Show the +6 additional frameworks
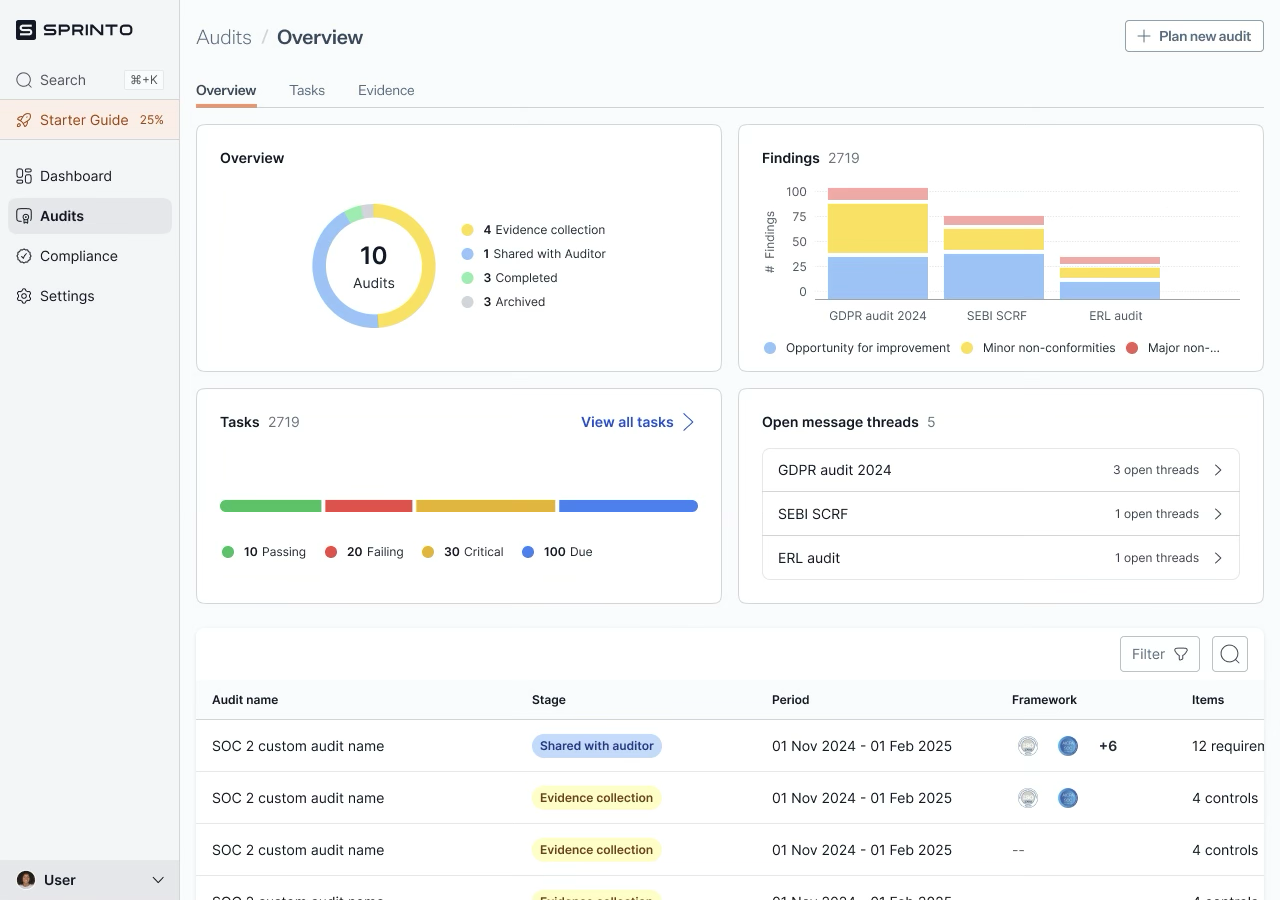1280x900 pixels. (x=1108, y=746)
